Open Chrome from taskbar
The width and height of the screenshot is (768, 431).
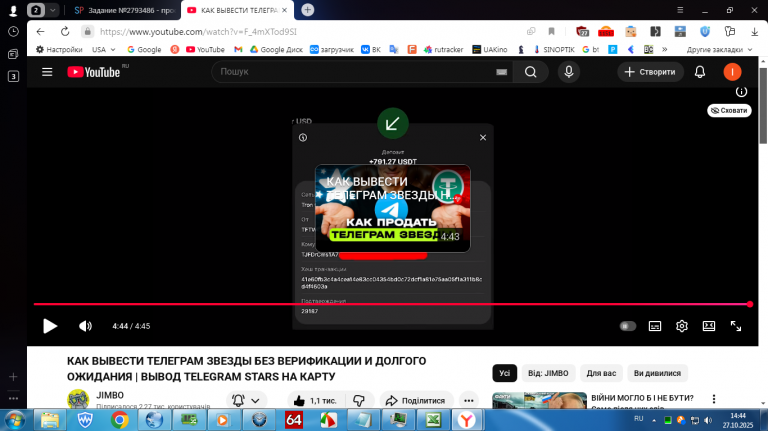pyautogui.click(x=120, y=420)
